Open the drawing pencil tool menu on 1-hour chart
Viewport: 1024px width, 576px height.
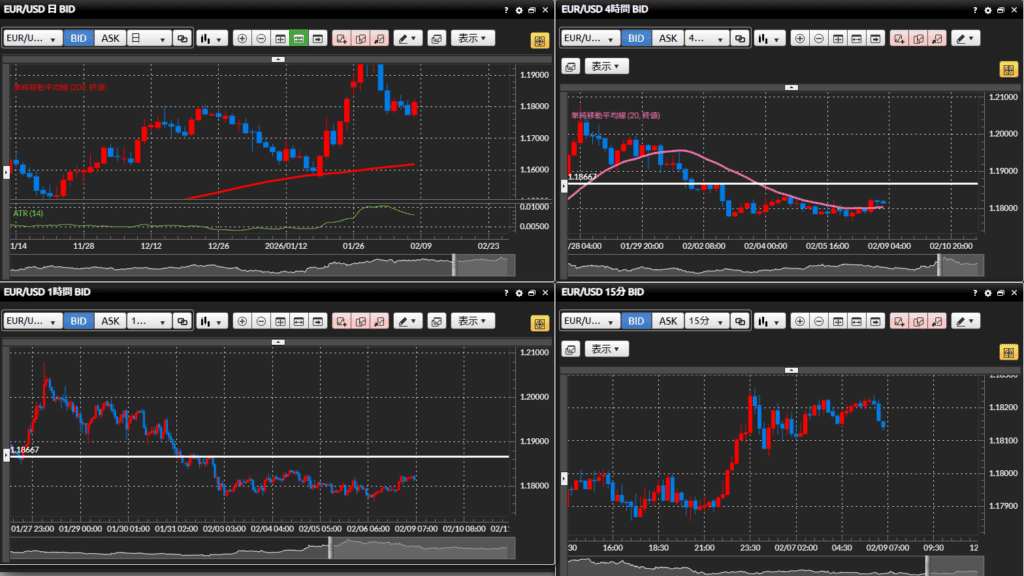pyautogui.click(x=408, y=322)
